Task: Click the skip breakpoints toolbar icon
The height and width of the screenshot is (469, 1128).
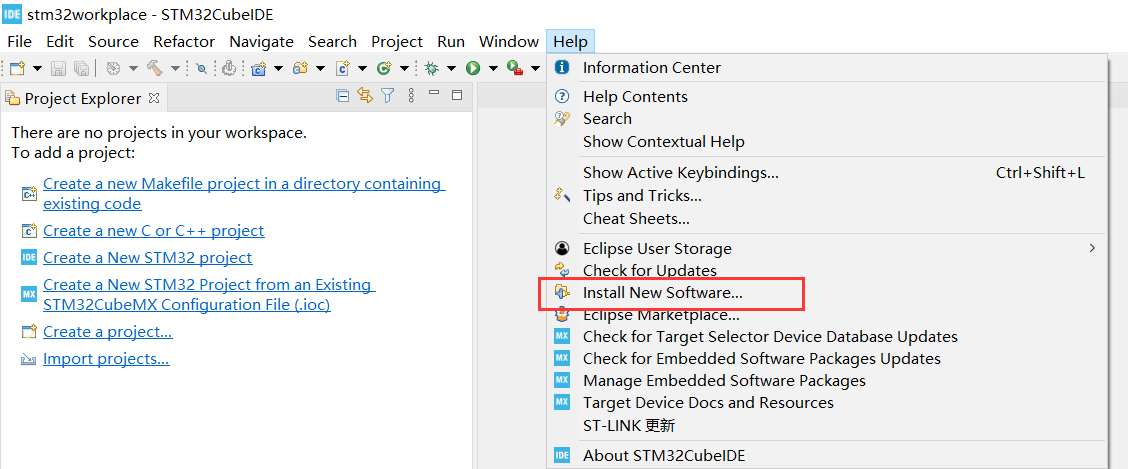Action: click(201, 68)
